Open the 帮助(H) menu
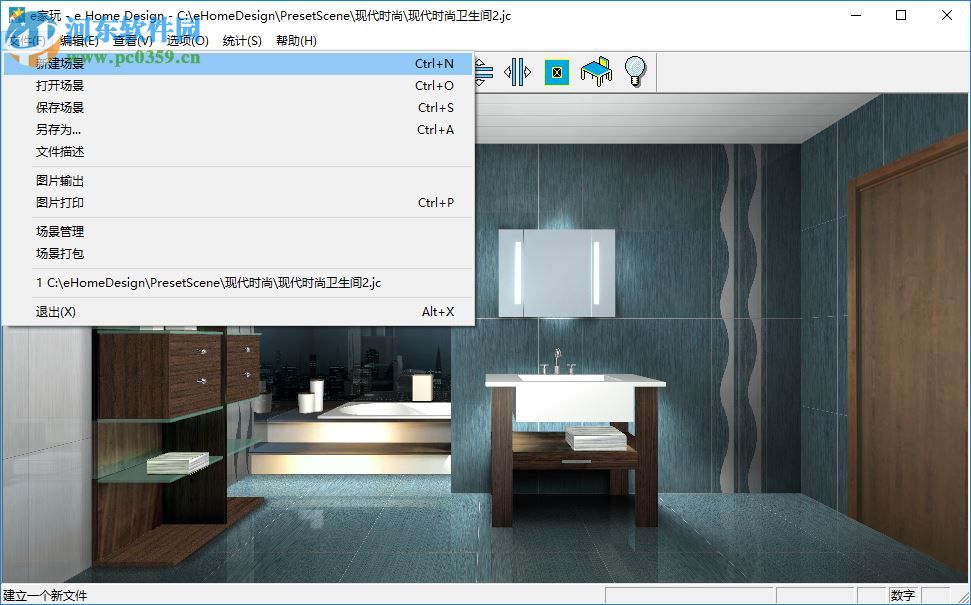 pyautogui.click(x=297, y=41)
